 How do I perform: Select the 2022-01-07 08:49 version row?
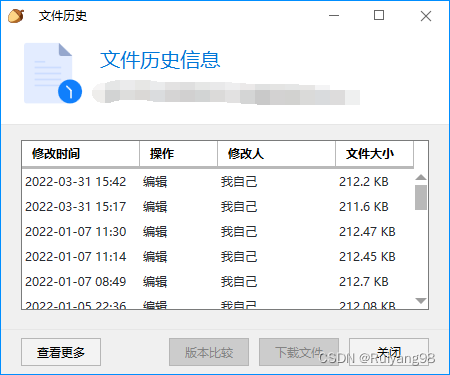[218, 282]
